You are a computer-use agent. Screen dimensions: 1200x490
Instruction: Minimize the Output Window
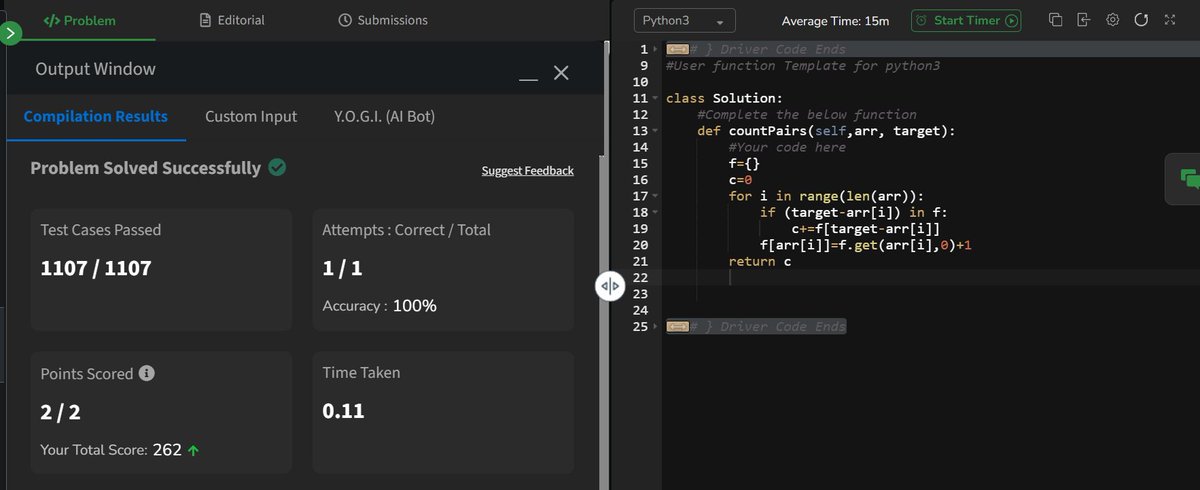[530, 78]
